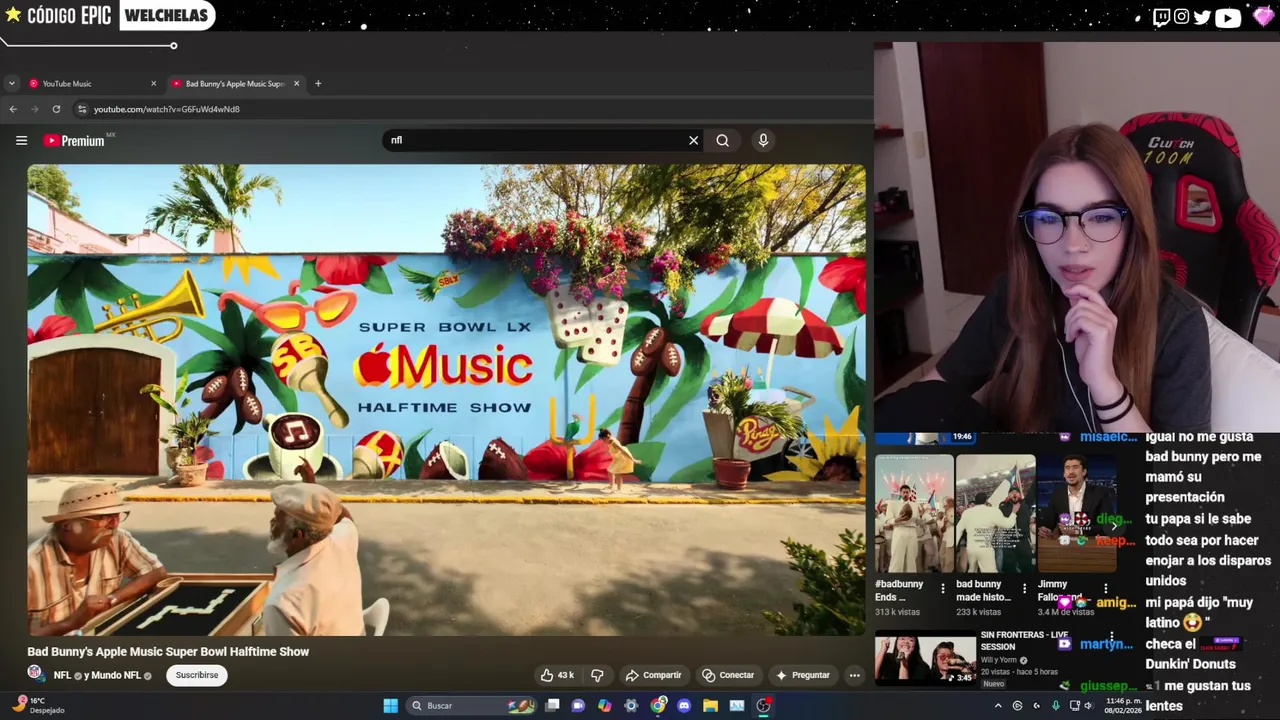Show hidden system tray icons
This screenshot has width=1280, height=720.
[x=997, y=706]
